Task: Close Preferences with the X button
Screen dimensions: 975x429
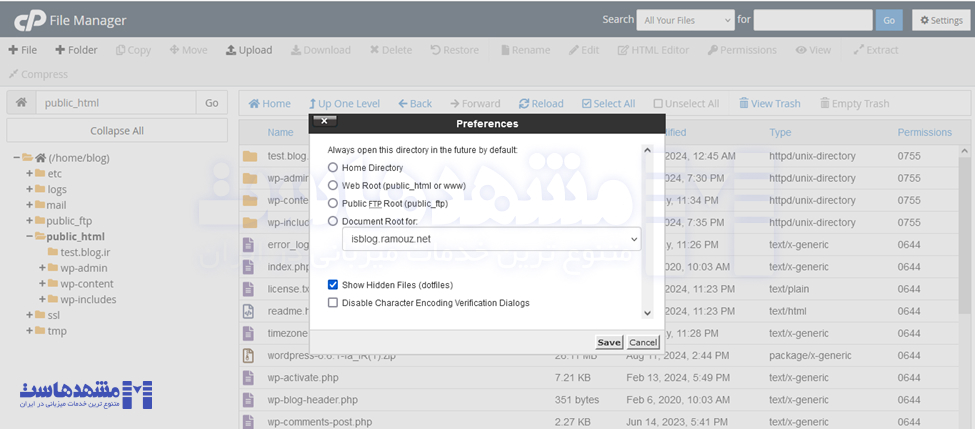Action: pyautogui.click(x=325, y=121)
